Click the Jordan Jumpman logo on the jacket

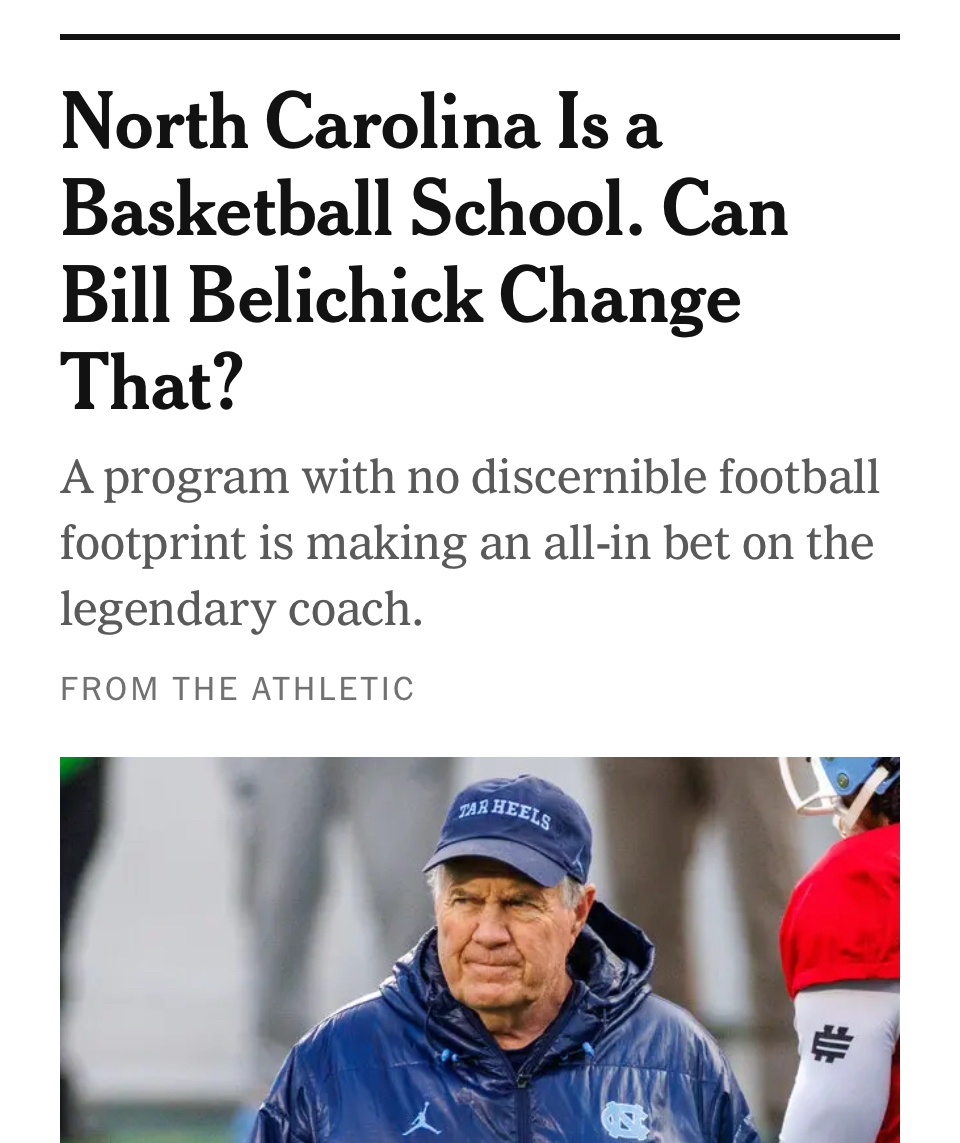point(422,1117)
